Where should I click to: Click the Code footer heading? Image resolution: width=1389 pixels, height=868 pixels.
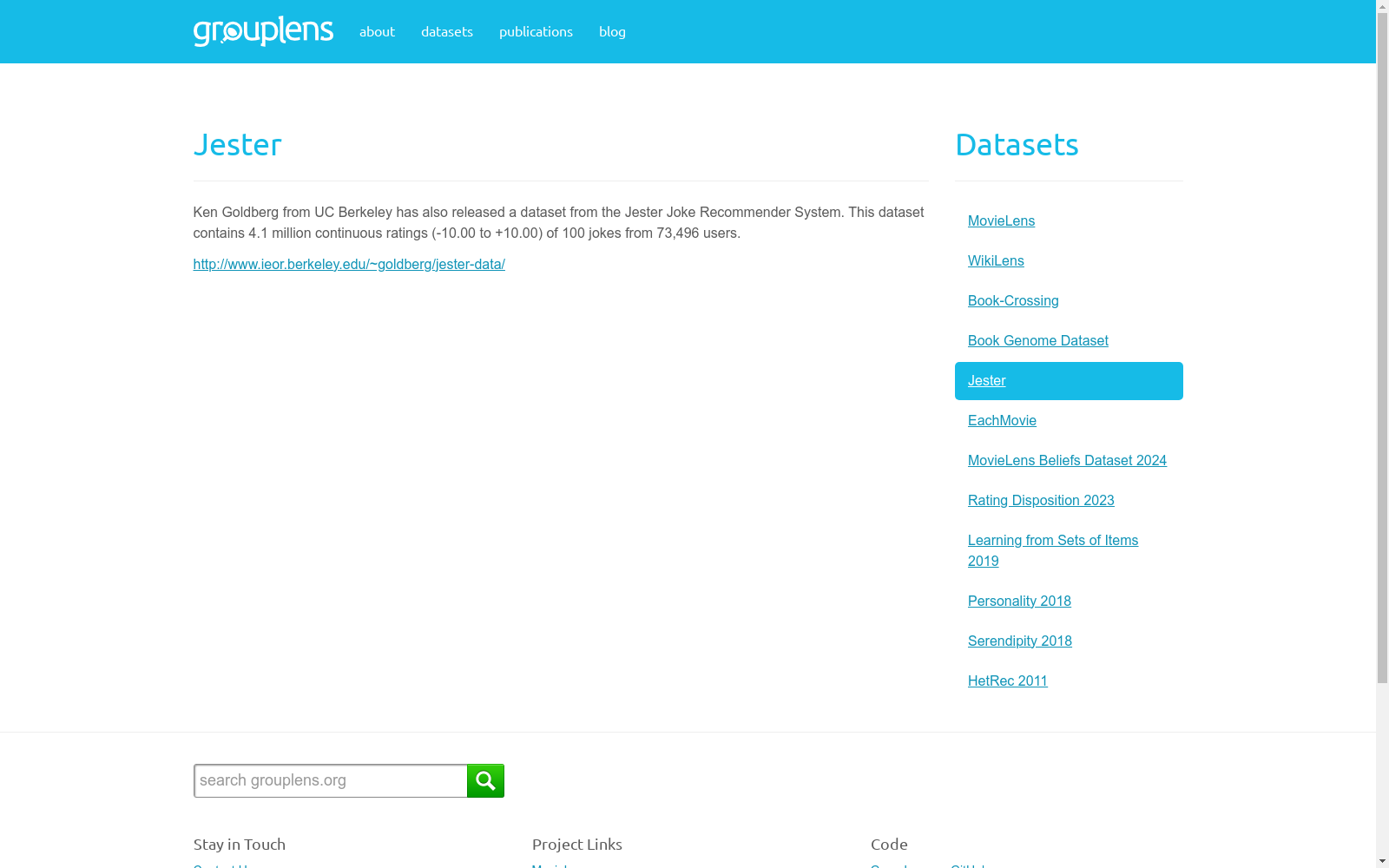pyautogui.click(x=889, y=845)
